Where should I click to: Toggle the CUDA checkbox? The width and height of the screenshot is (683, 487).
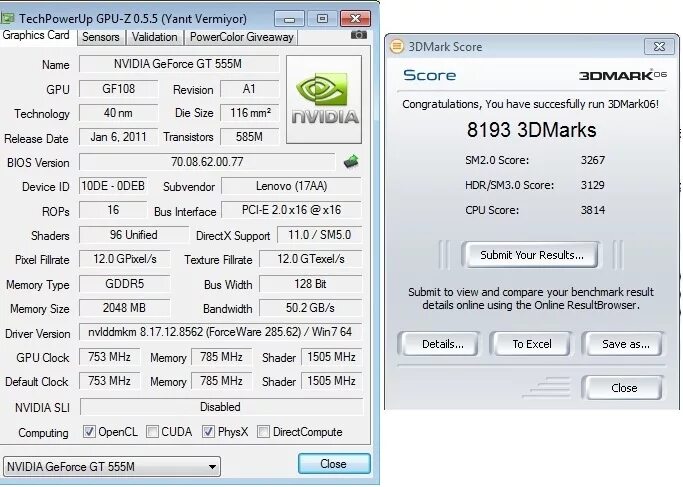coord(152,432)
